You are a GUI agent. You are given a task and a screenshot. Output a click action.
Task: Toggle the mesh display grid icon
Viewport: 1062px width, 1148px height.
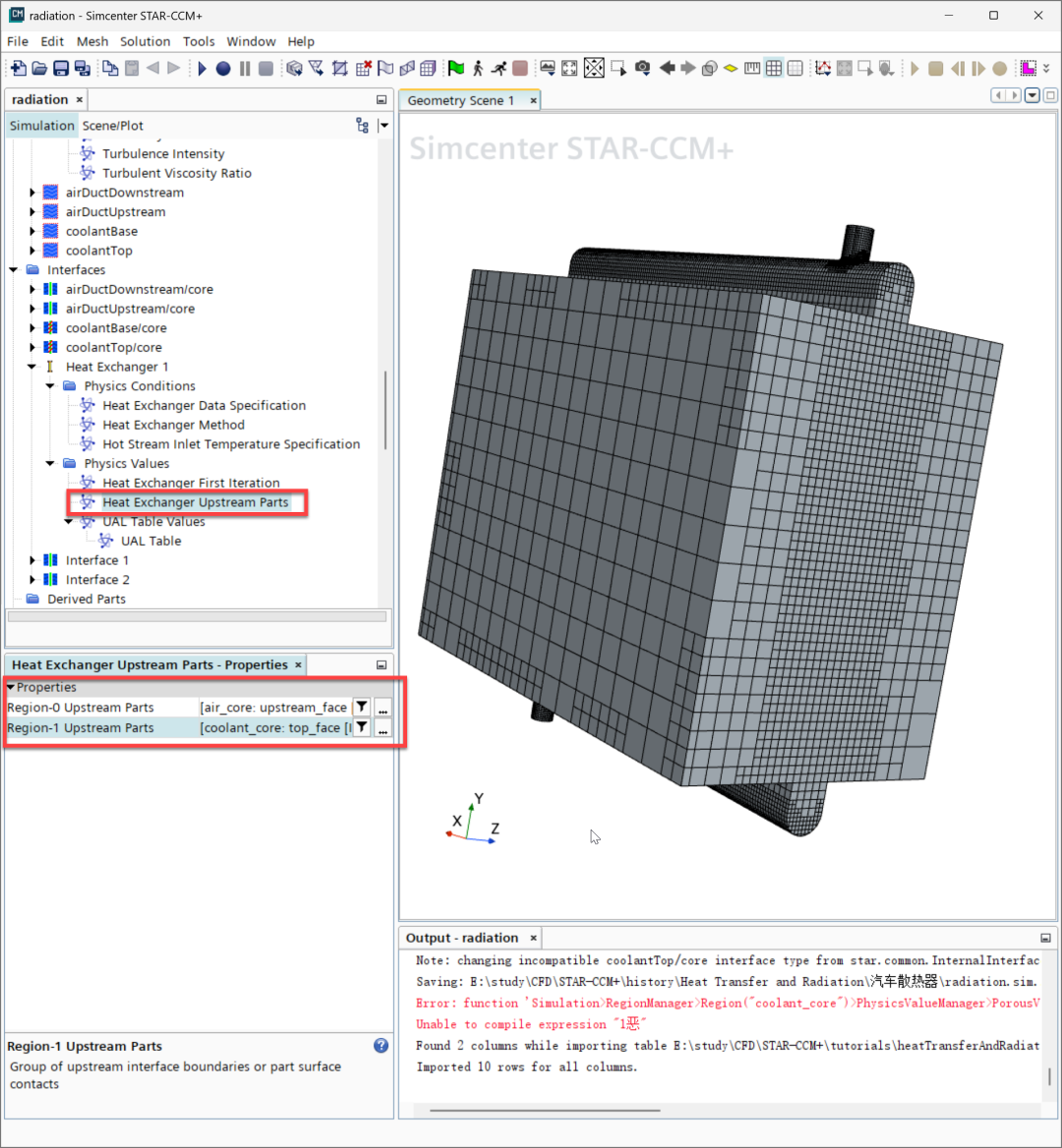(x=774, y=68)
